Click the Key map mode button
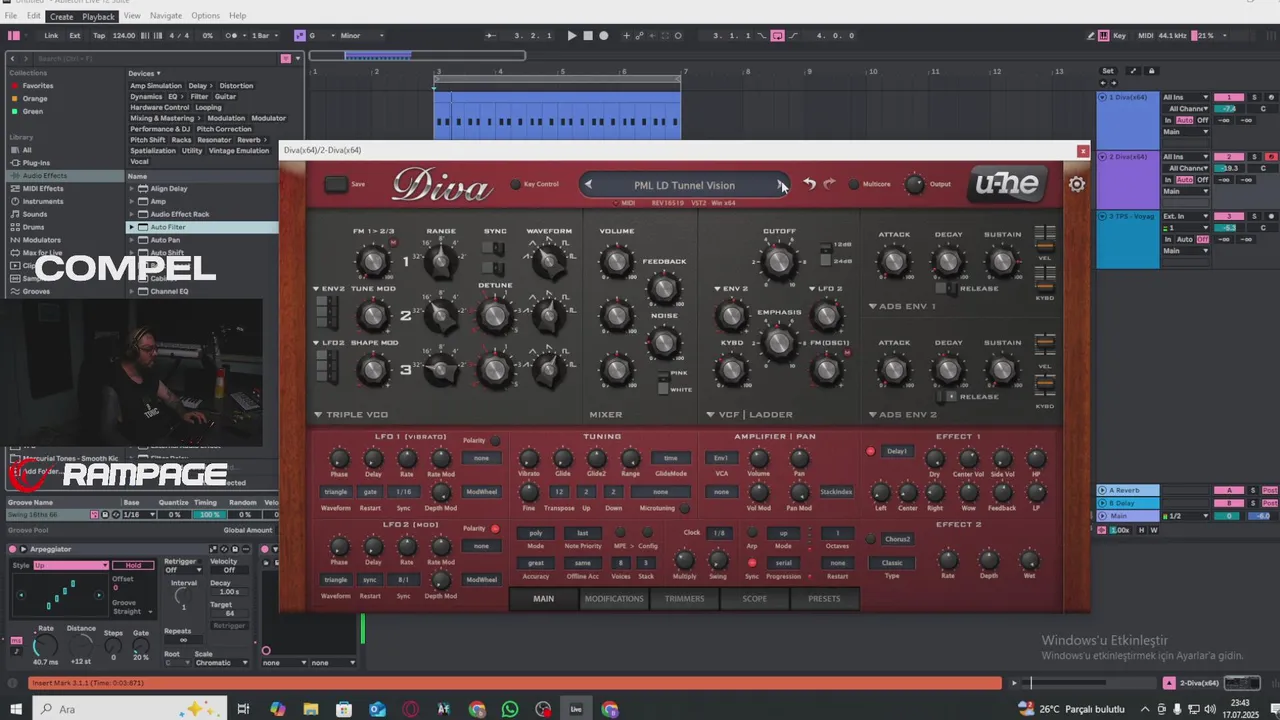1280x720 pixels. [x=1119, y=36]
